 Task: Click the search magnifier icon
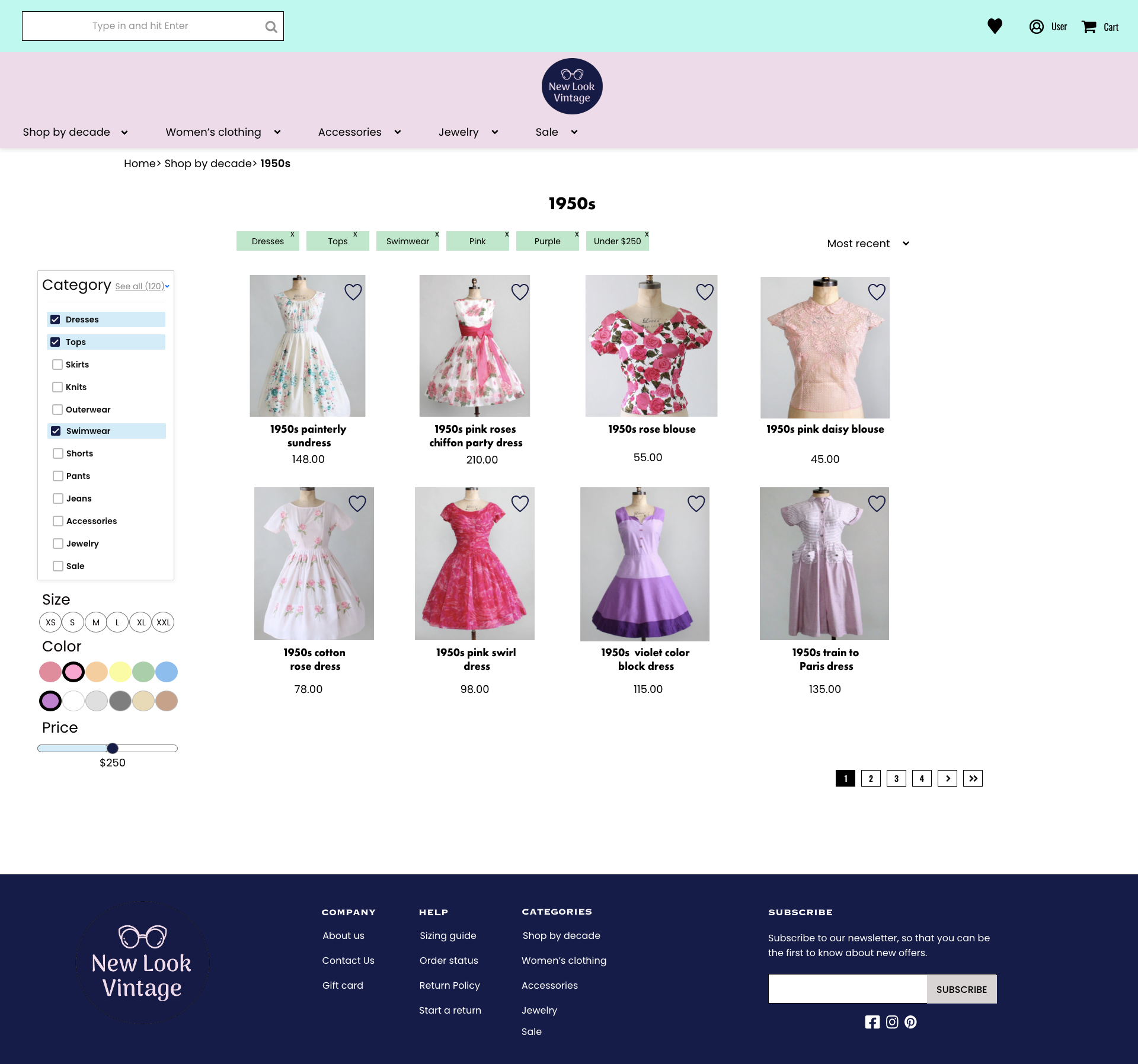(271, 26)
